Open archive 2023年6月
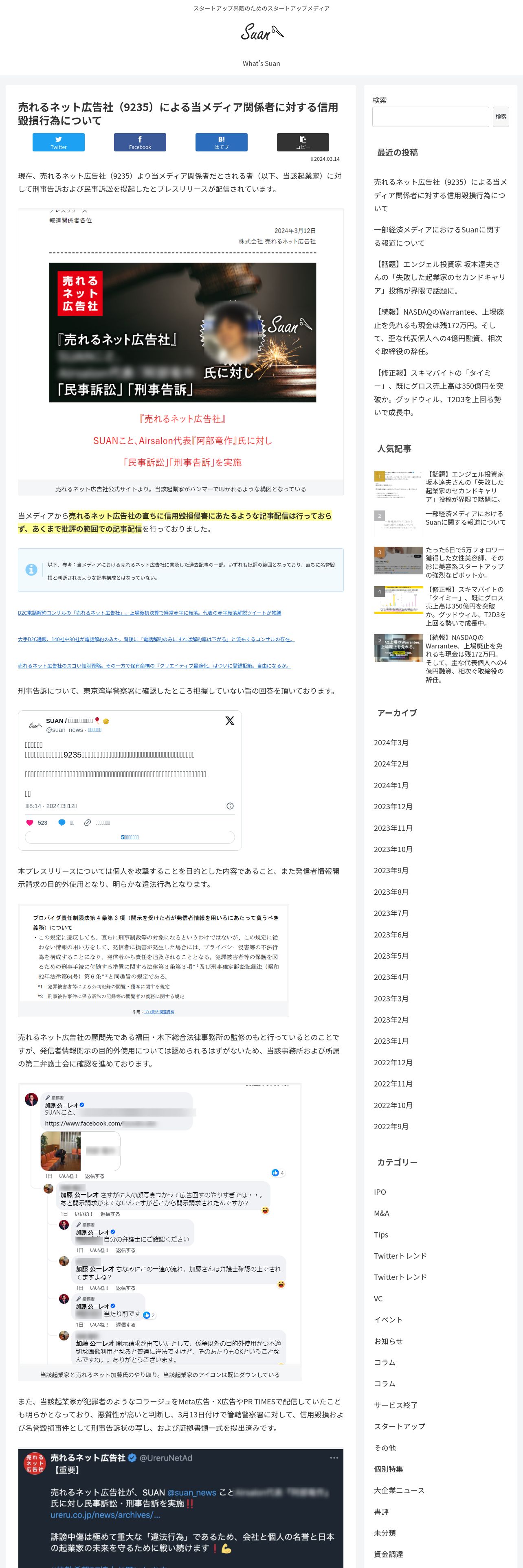Viewport: 523px width, 1568px height. 391,934
